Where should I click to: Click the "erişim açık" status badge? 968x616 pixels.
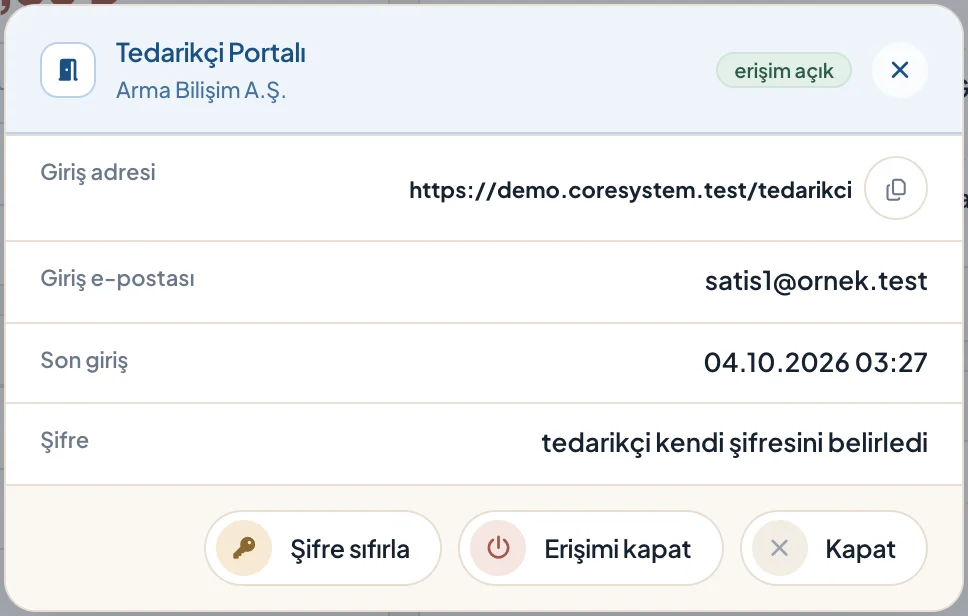(783, 70)
